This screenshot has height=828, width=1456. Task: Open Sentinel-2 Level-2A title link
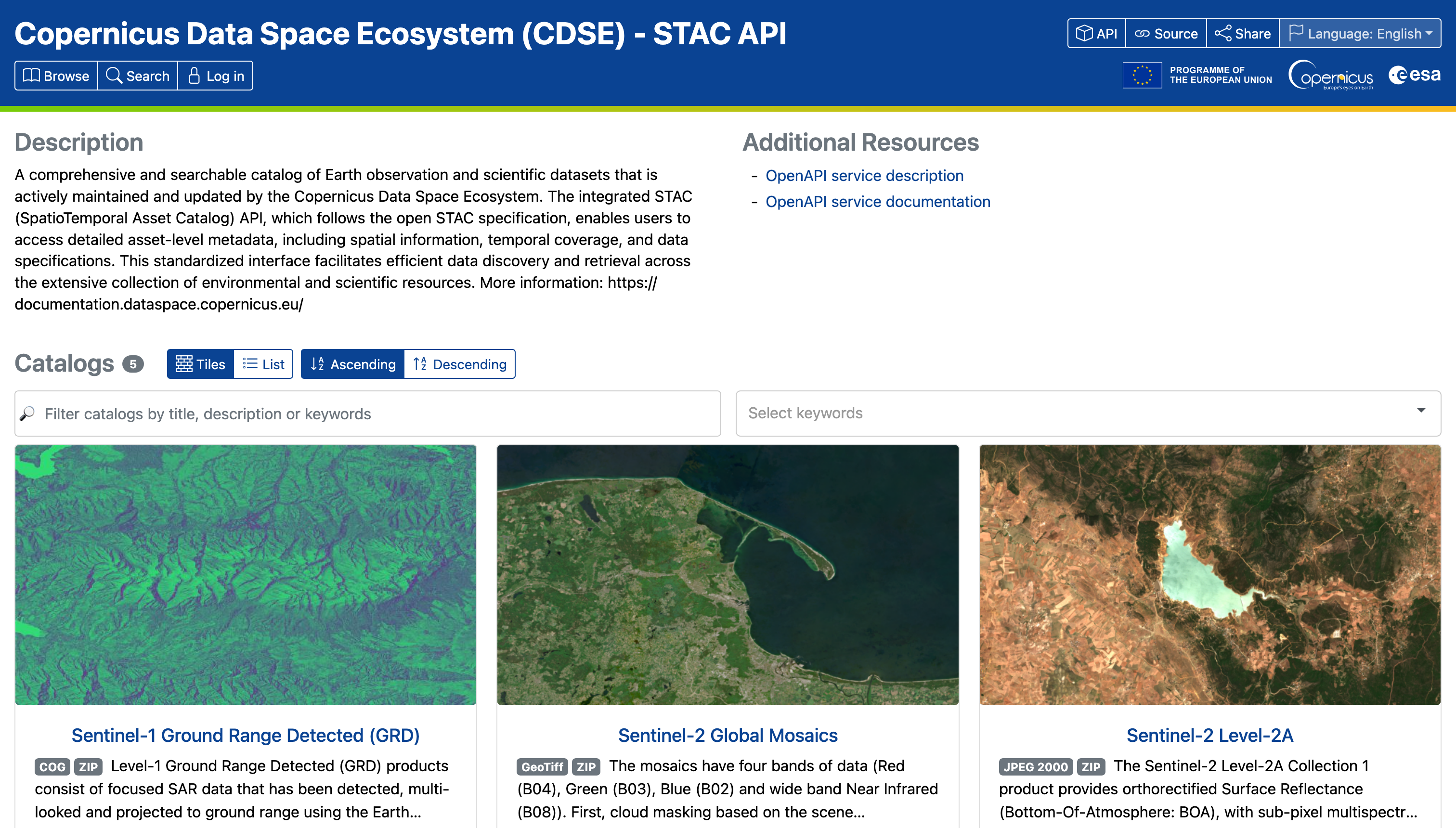coord(1210,735)
